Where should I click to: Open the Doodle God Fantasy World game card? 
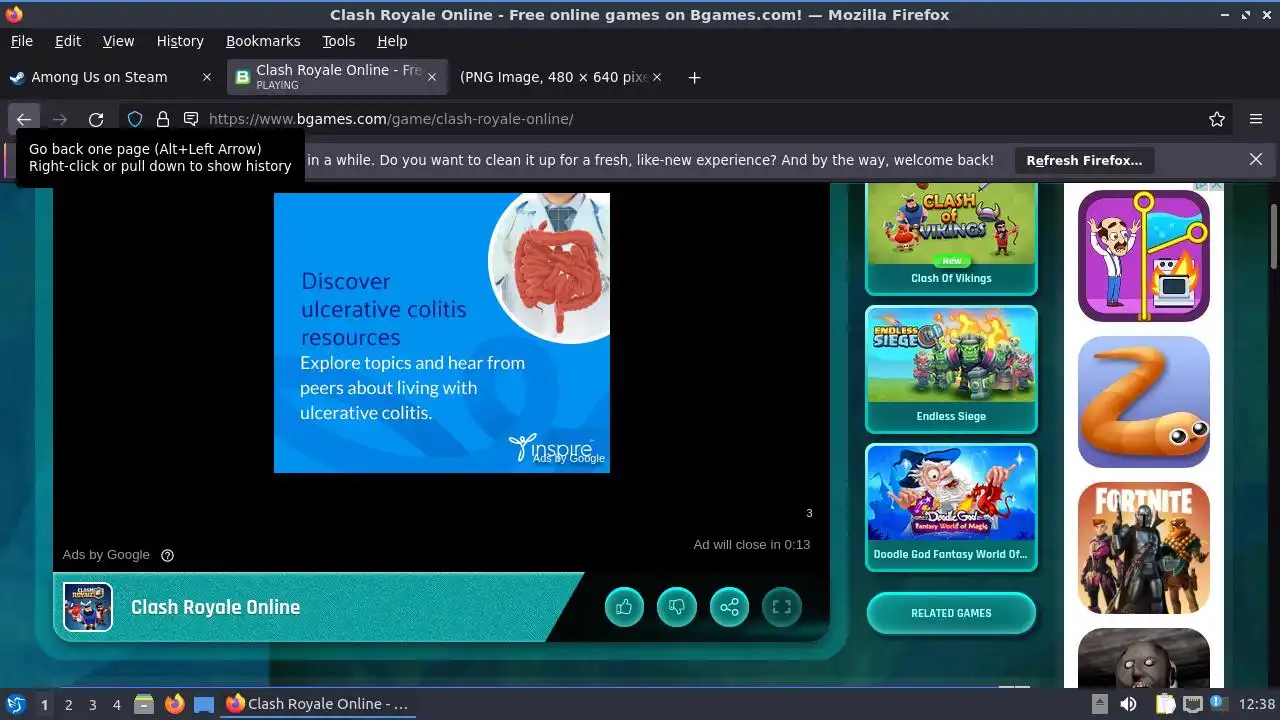951,507
